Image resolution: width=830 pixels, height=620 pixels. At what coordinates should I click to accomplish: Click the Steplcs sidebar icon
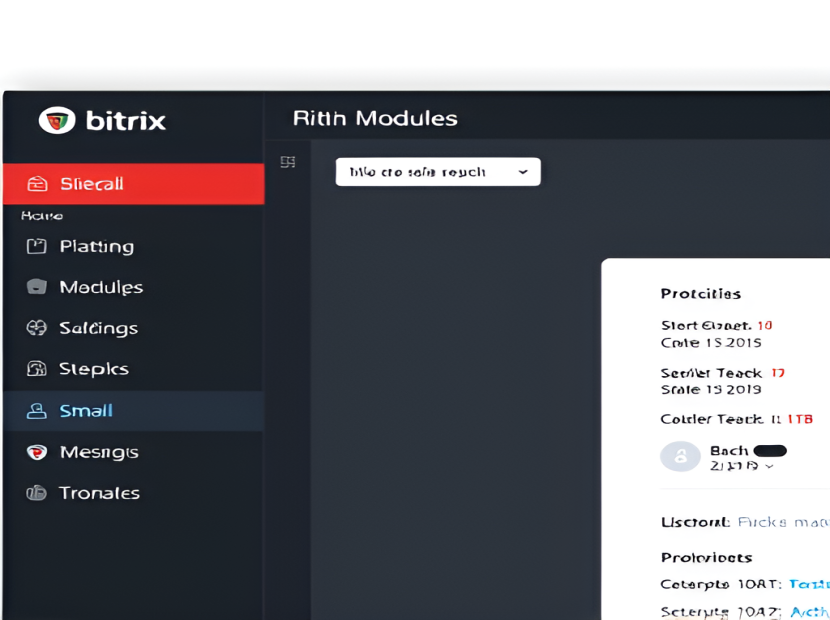coord(37,369)
